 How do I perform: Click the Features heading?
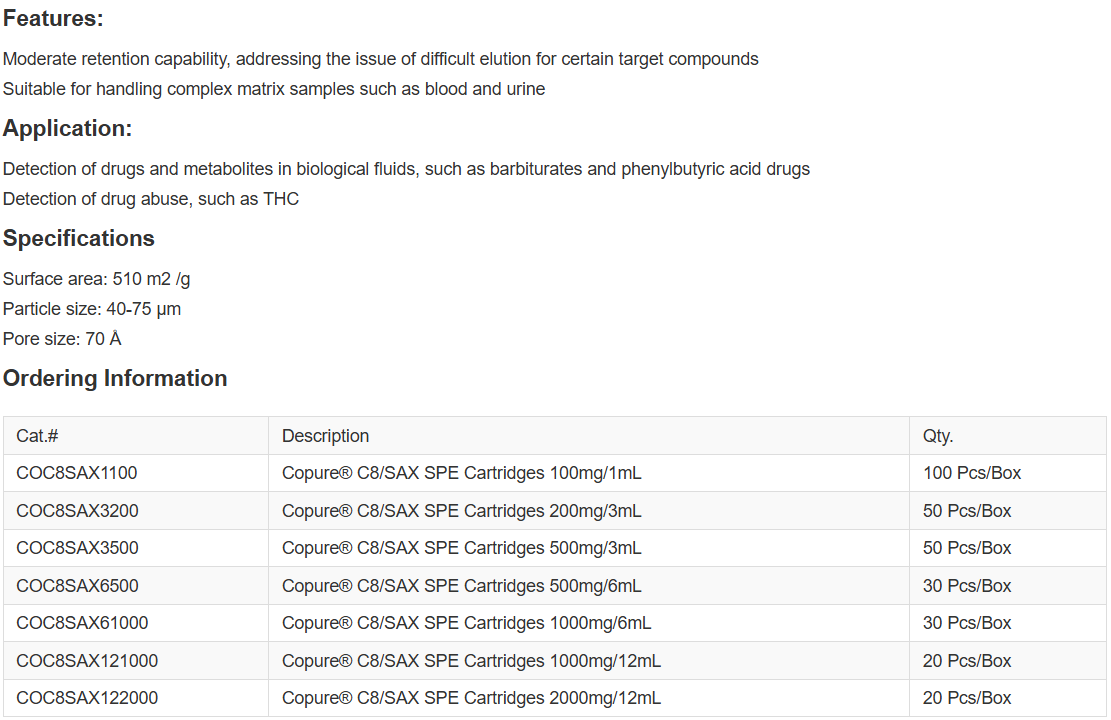[x=53, y=19]
